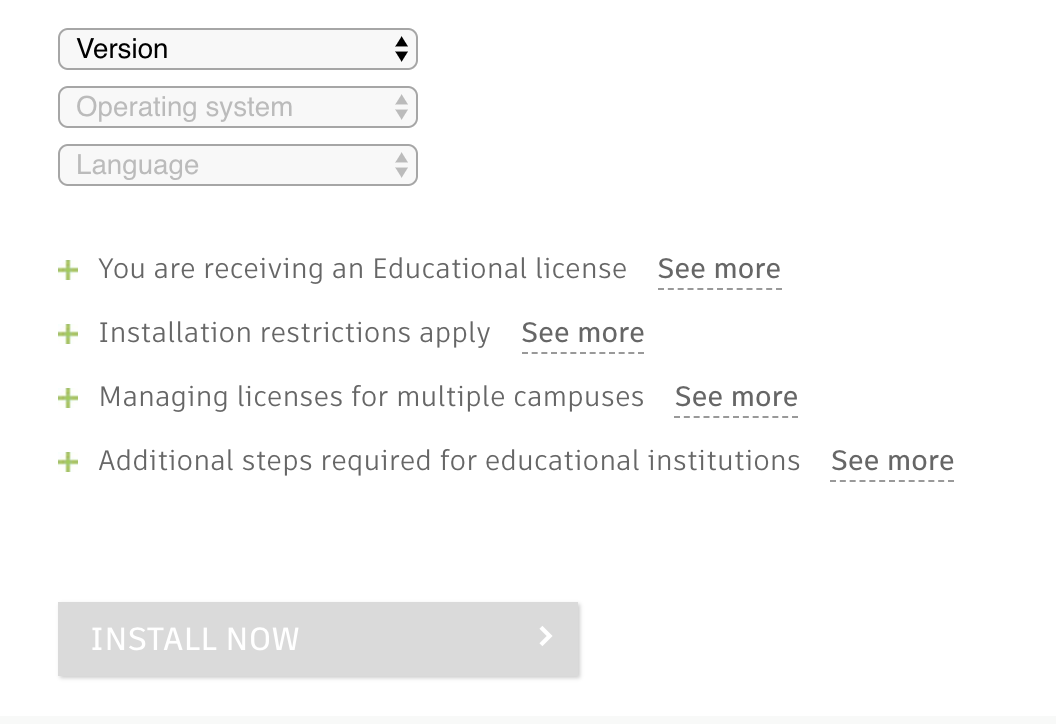Viewport: 1056px width, 724px height.
Task: Click the arrow chevron on Install Now button
Action: pyautogui.click(x=545, y=637)
